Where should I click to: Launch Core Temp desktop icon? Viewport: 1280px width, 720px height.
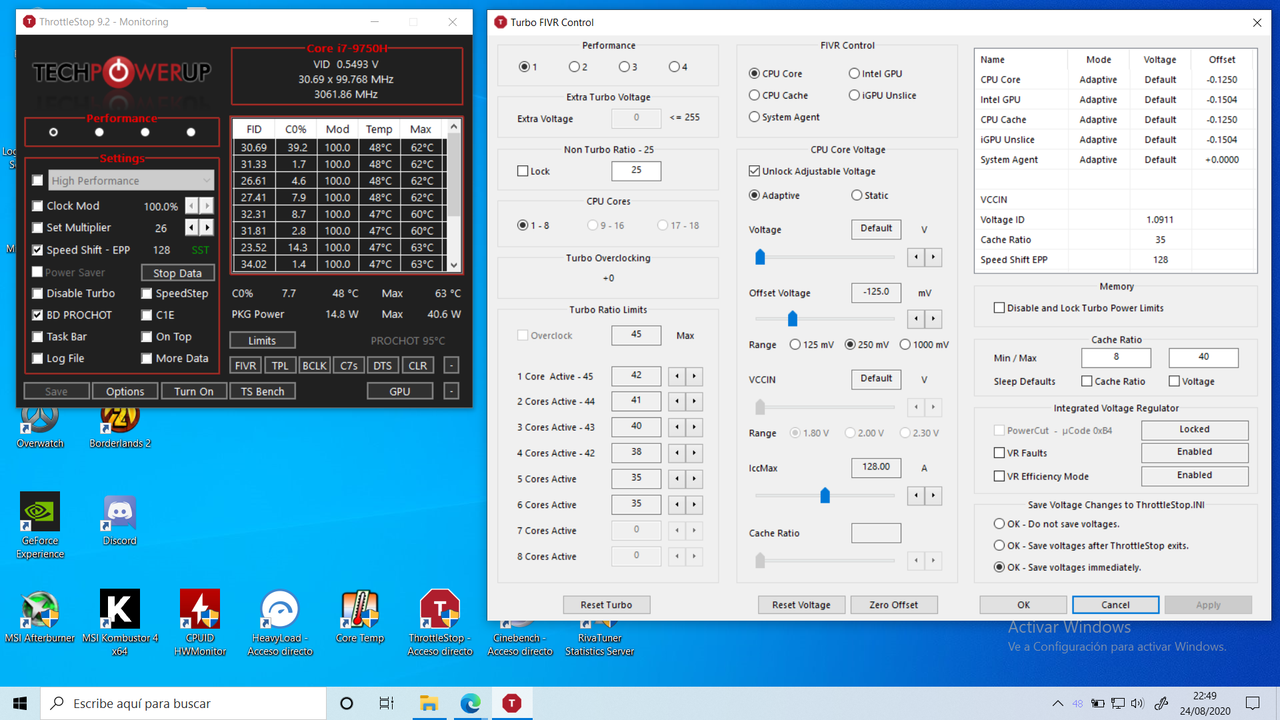(360, 616)
